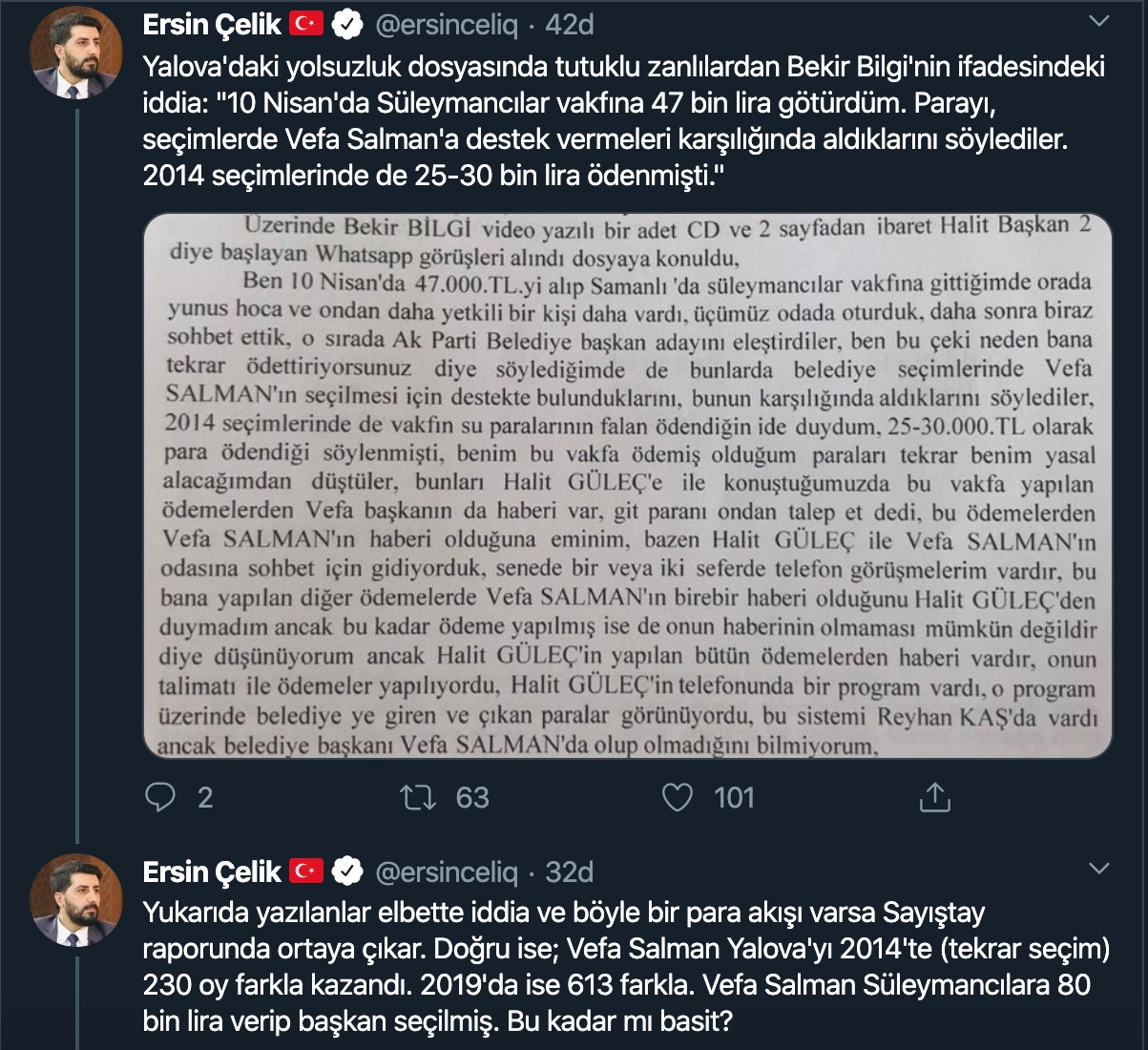
Task: Click verified badge on the first tweet
Action: (x=346, y=24)
